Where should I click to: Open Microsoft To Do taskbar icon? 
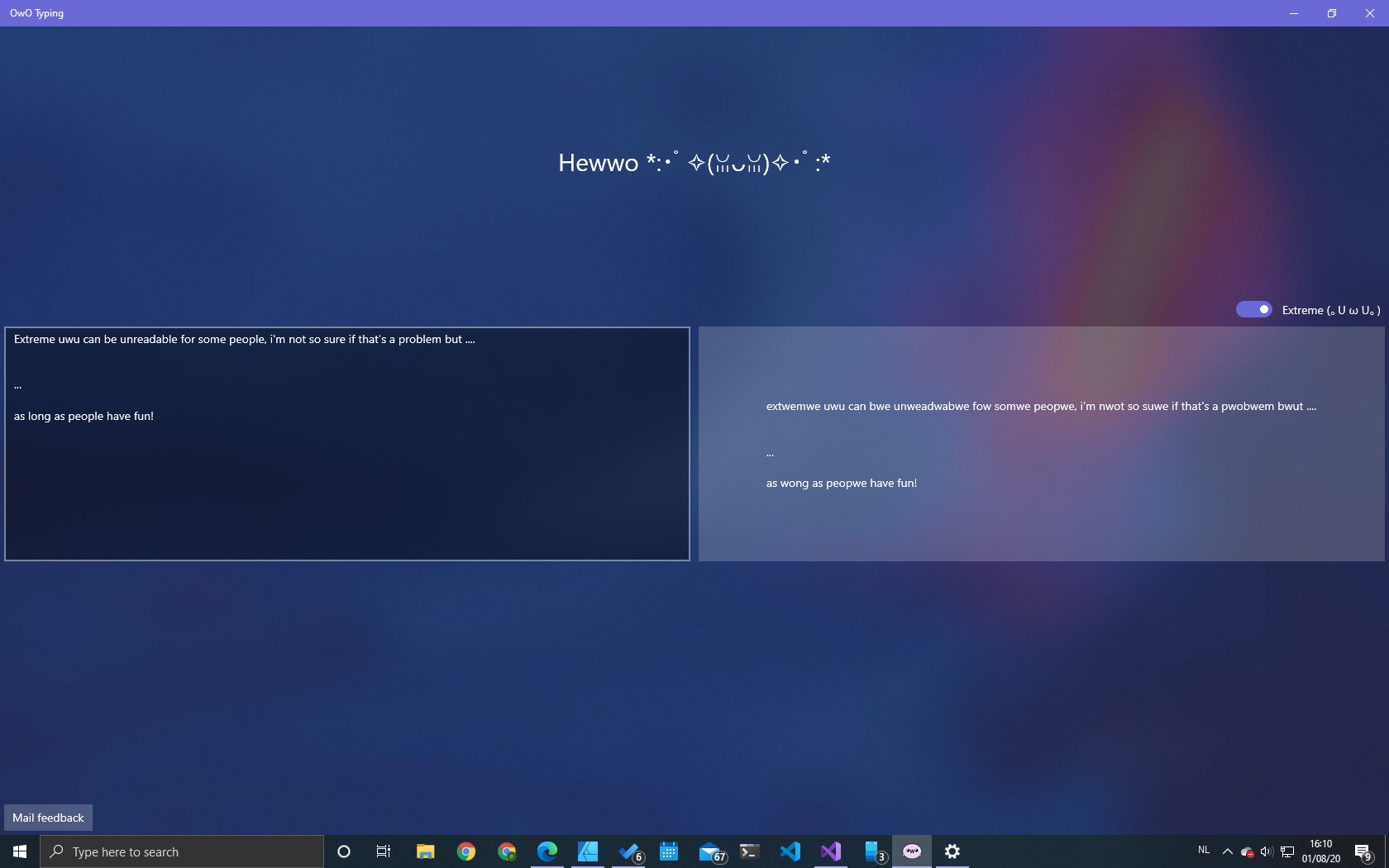[x=628, y=851]
